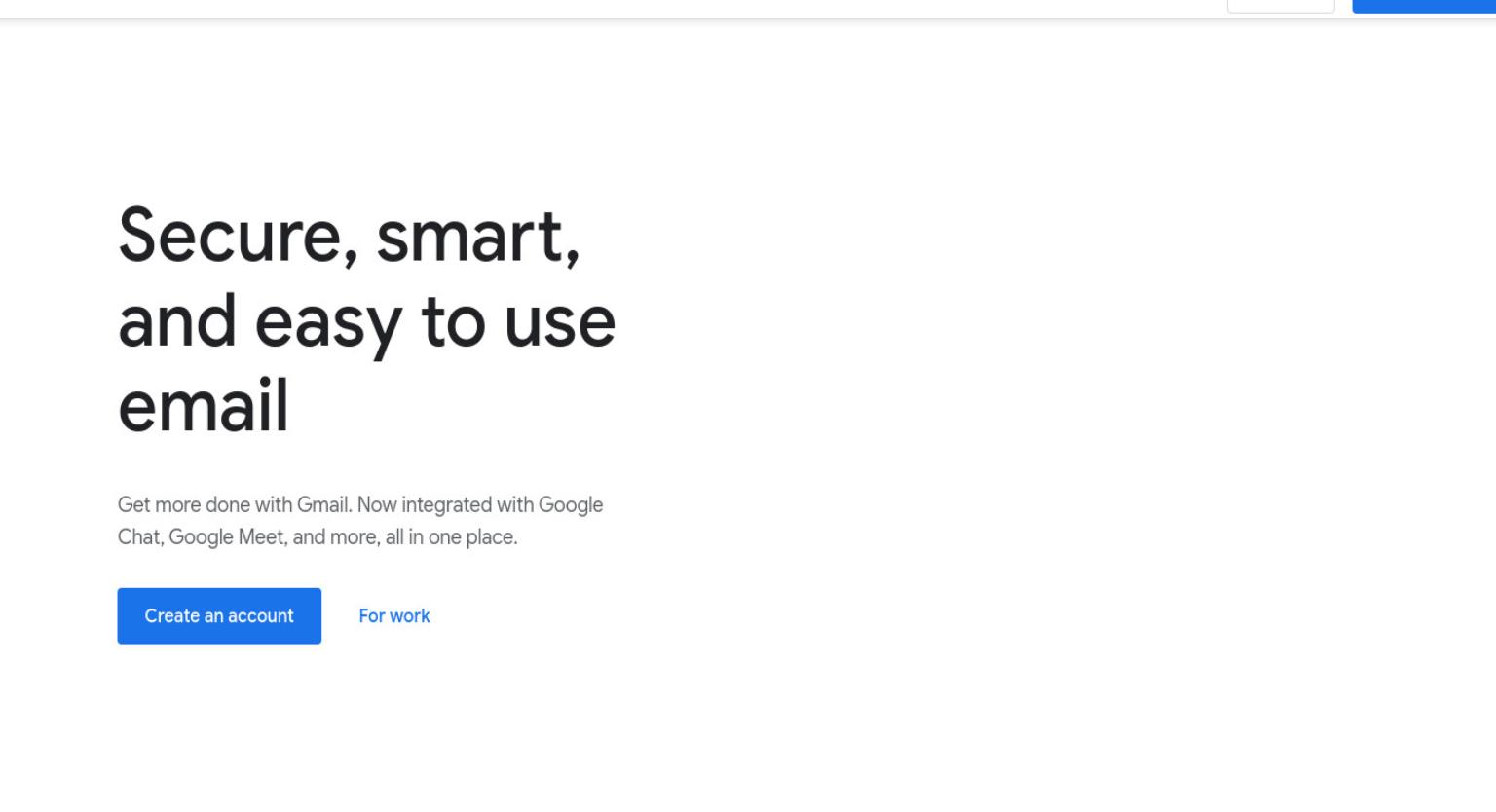The image size is (1496, 812).
Task: Click the 'and easy to use' headline line
Action: [367, 322]
